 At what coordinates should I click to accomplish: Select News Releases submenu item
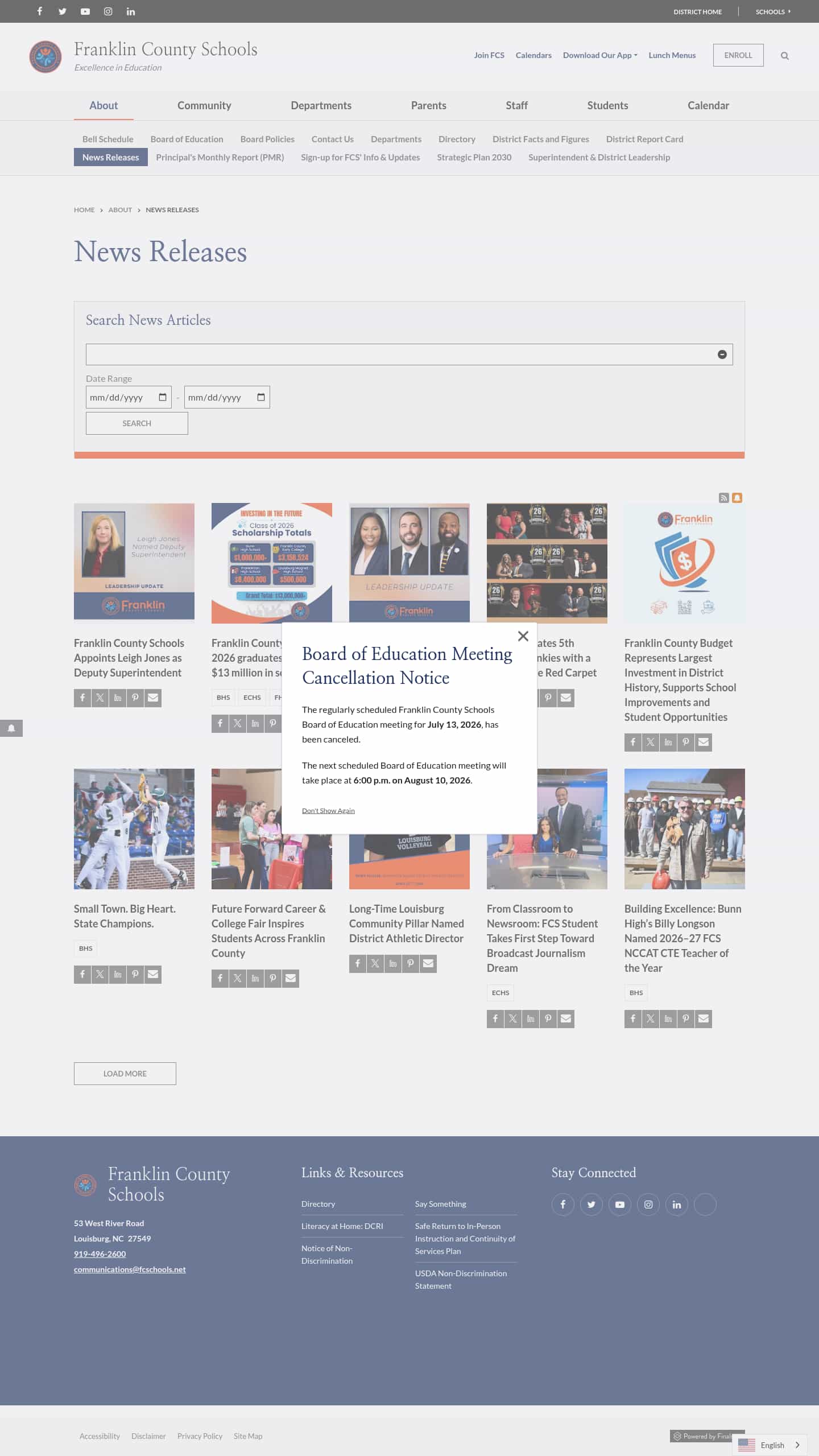pos(110,157)
